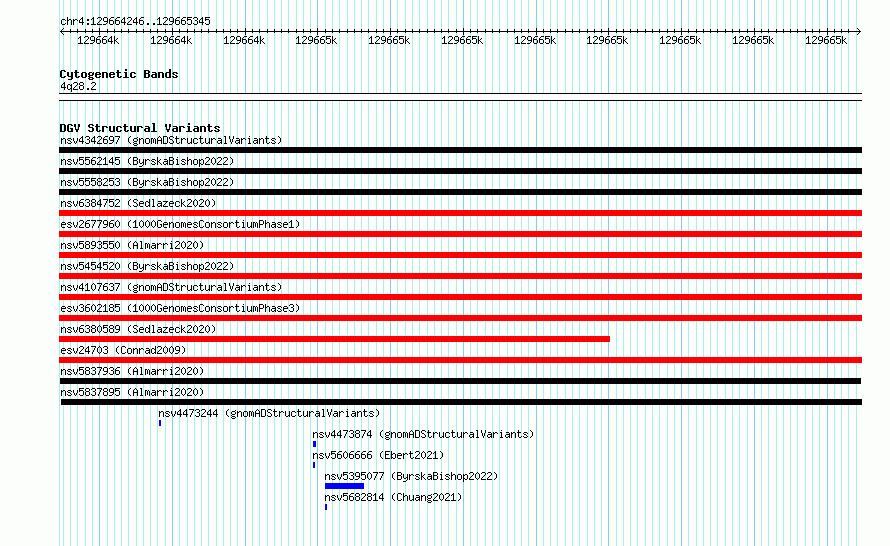Select the DGV Structural Variants track title

click(140, 128)
